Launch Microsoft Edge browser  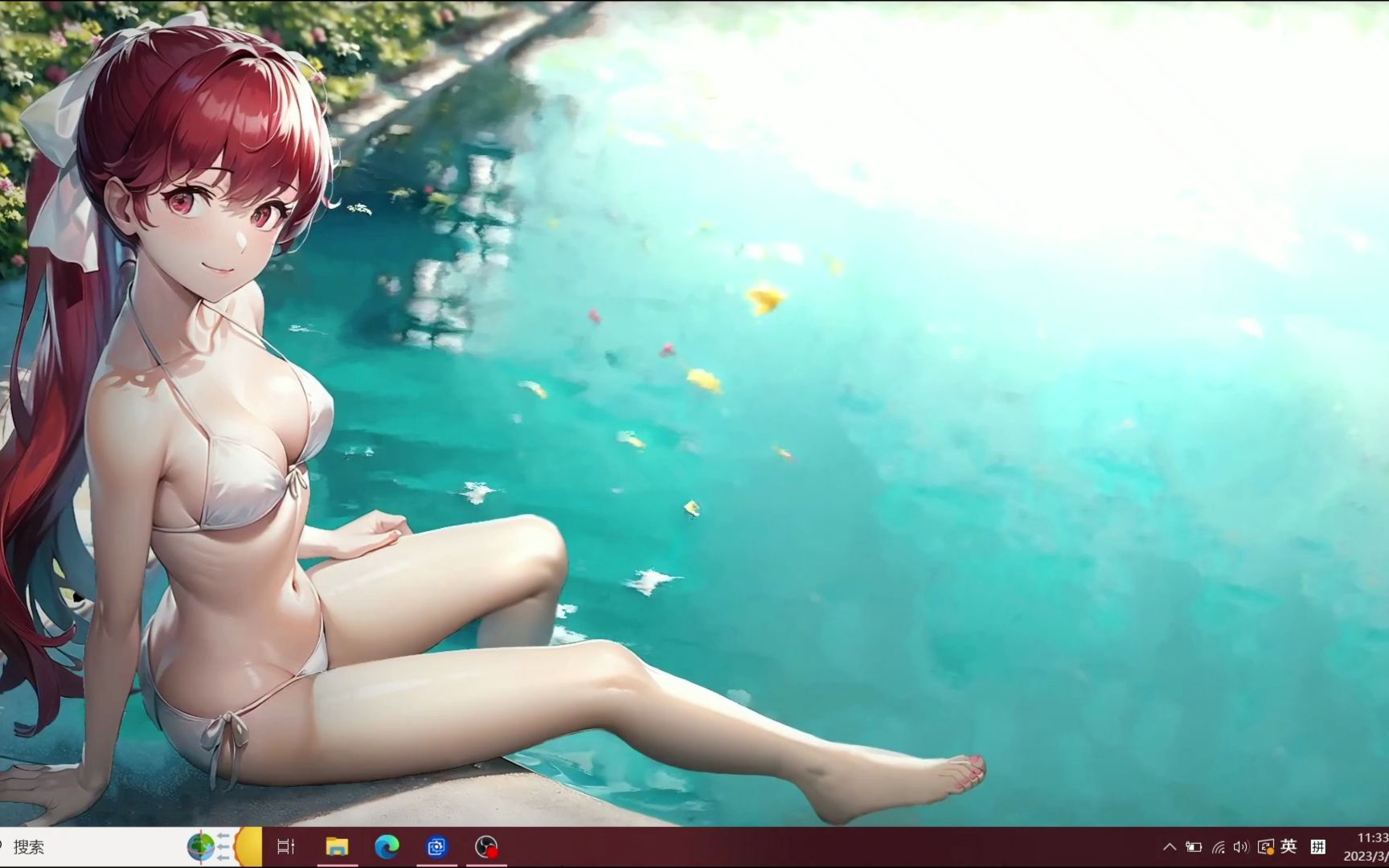tap(387, 846)
